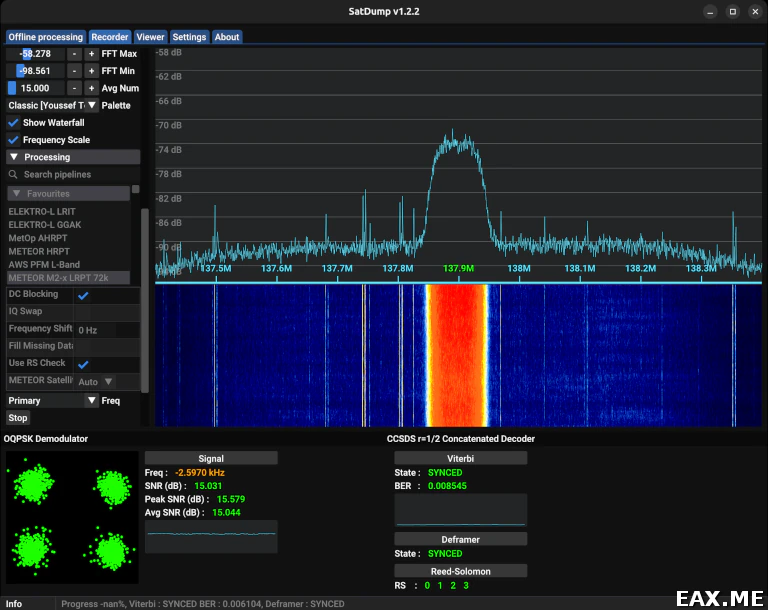Increase Avg Num with plus button
This screenshot has width=768, height=610.
pyautogui.click(x=91, y=88)
